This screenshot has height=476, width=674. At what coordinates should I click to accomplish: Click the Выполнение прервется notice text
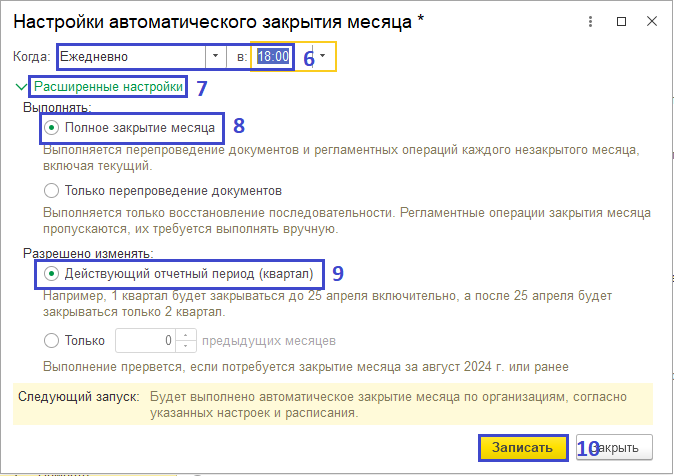[306, 367]
